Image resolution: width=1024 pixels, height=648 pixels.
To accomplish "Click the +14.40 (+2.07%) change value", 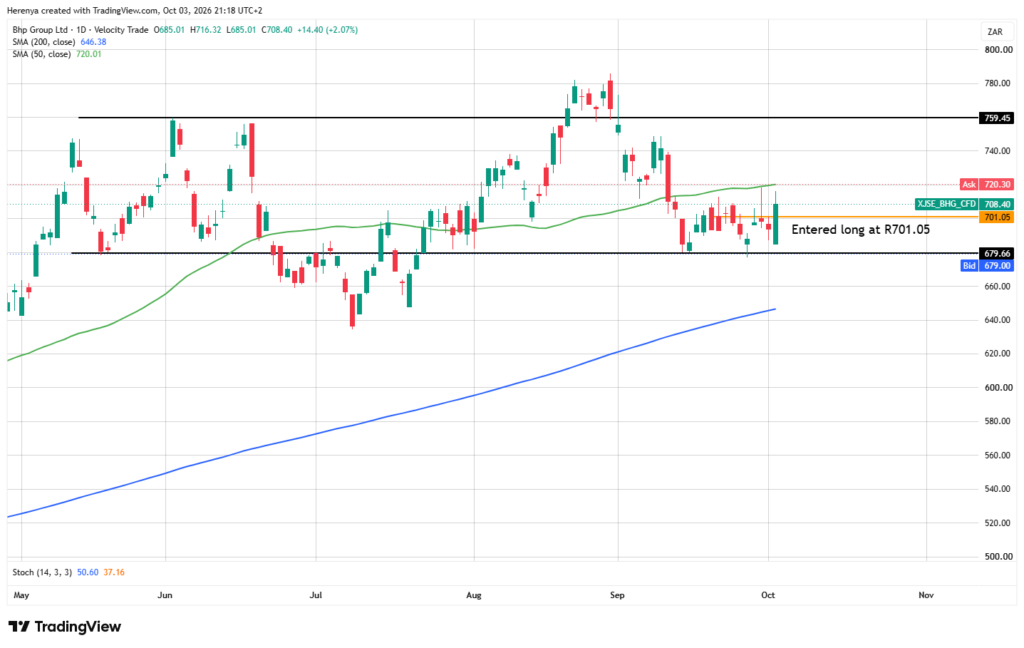I will pos(327,30).
